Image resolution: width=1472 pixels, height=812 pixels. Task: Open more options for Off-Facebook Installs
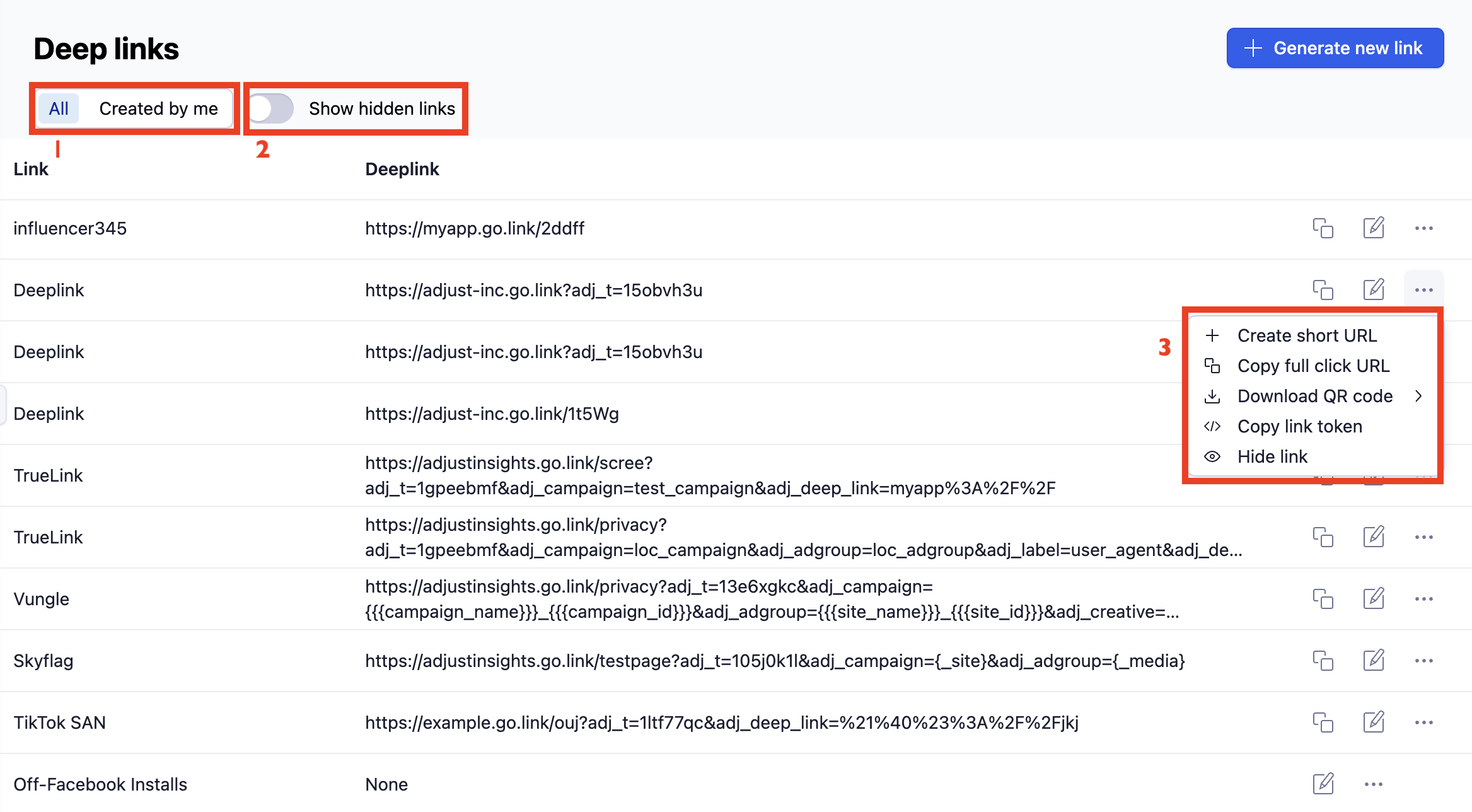[x=1373, y=784]
